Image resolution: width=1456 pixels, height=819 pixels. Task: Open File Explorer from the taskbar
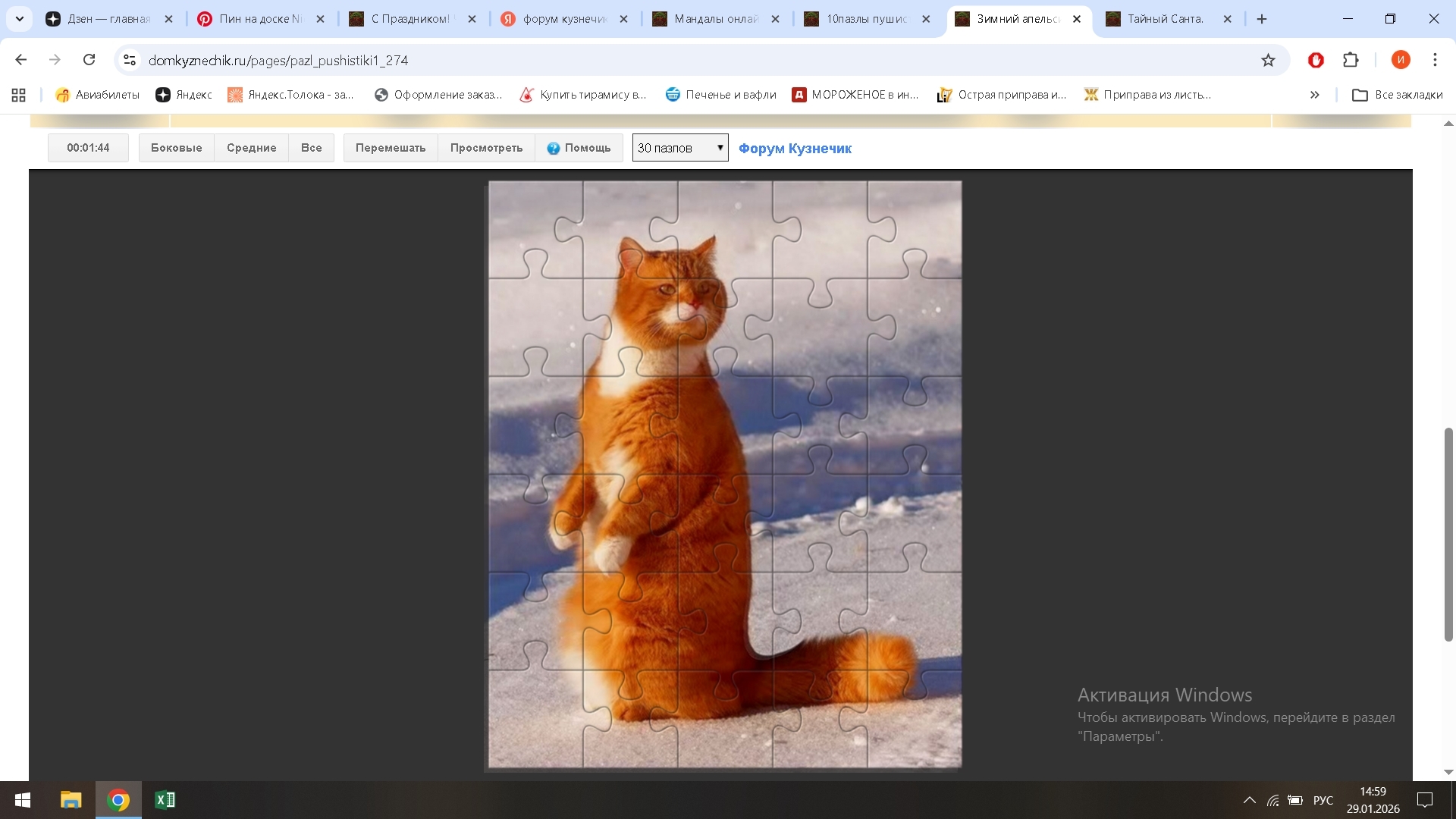[x=71, y=800]
